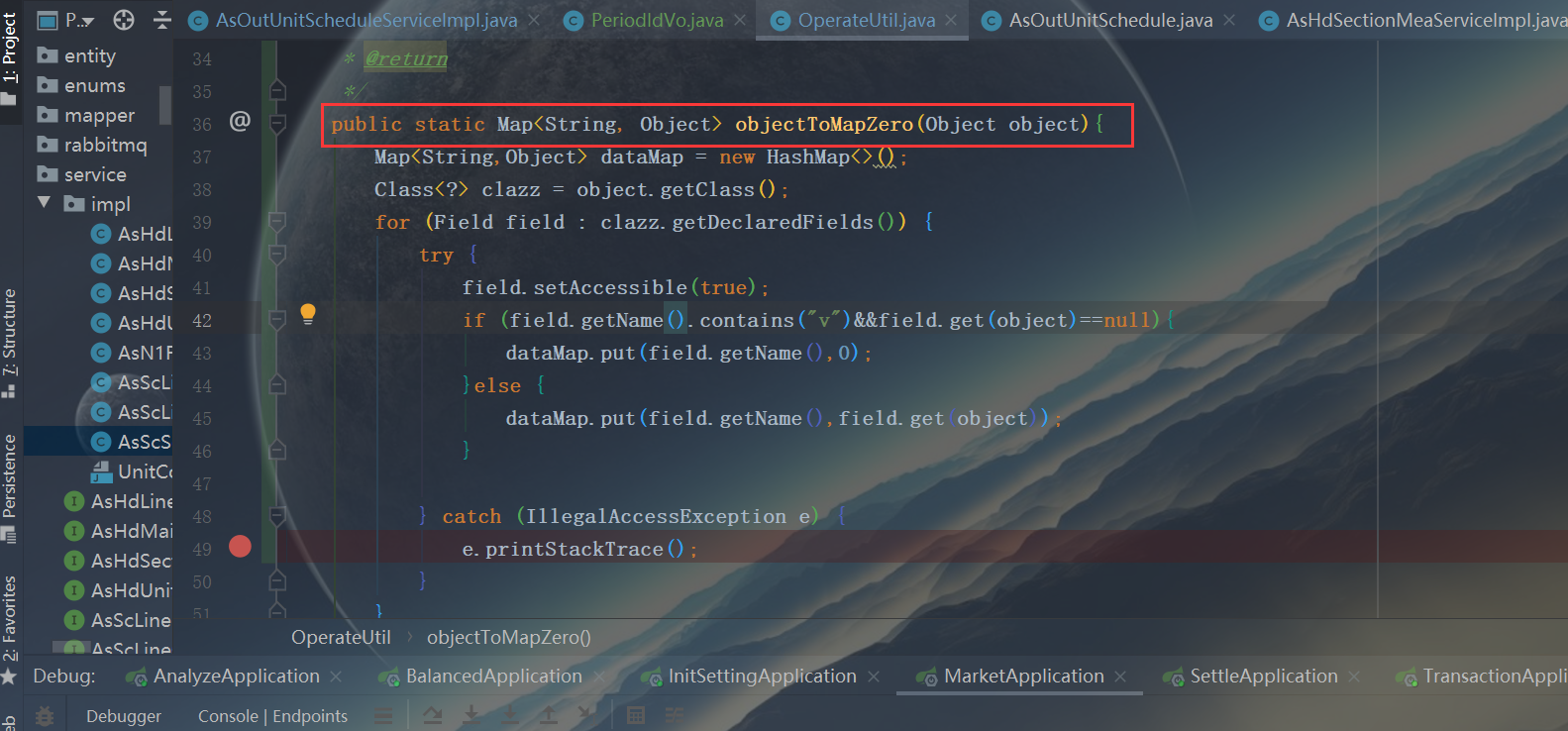Click the fold marker on line 50

(x=277, y=581)
